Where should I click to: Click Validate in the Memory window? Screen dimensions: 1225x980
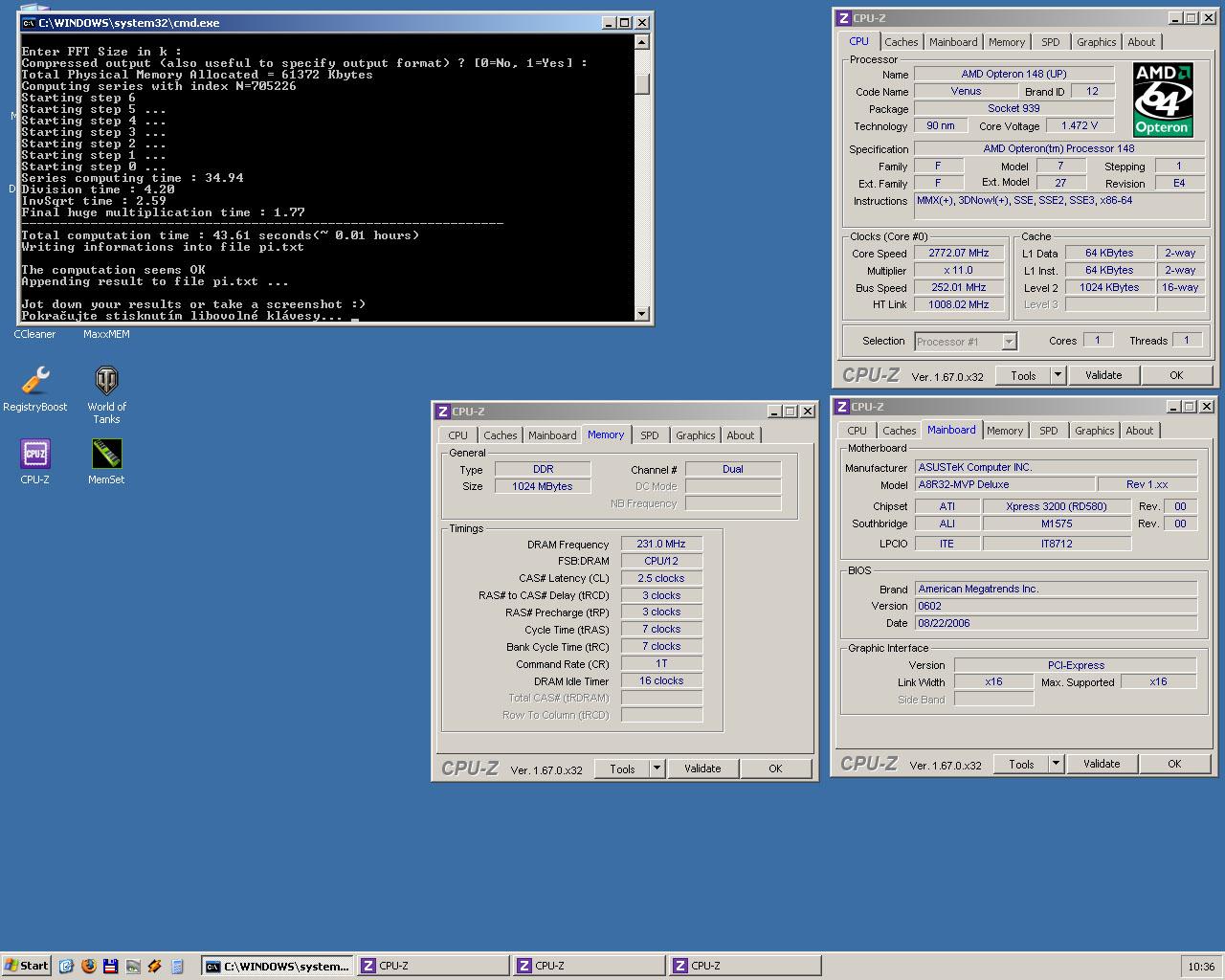(x=702, y=768)
